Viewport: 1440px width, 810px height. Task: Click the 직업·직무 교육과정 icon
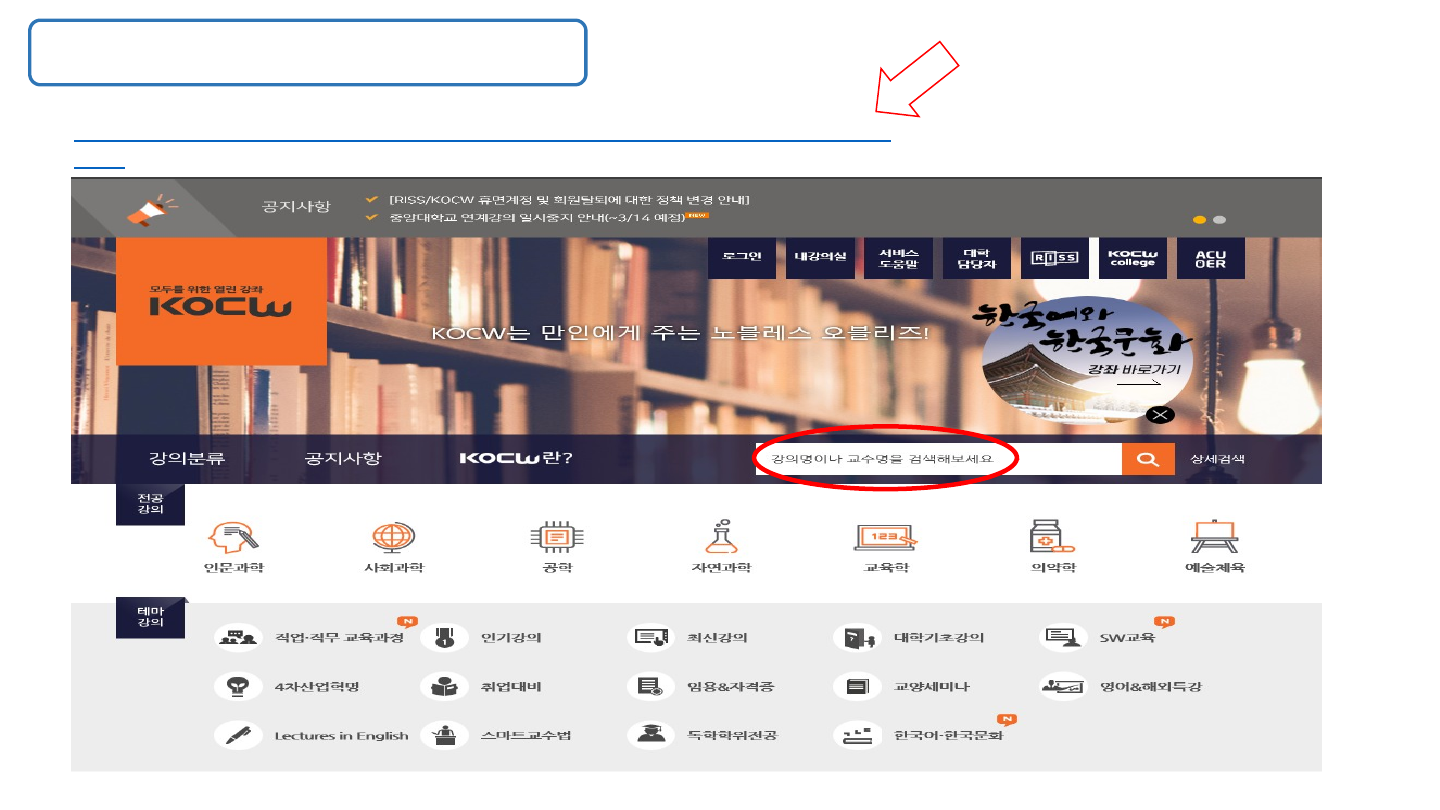[x=238, y=637]
